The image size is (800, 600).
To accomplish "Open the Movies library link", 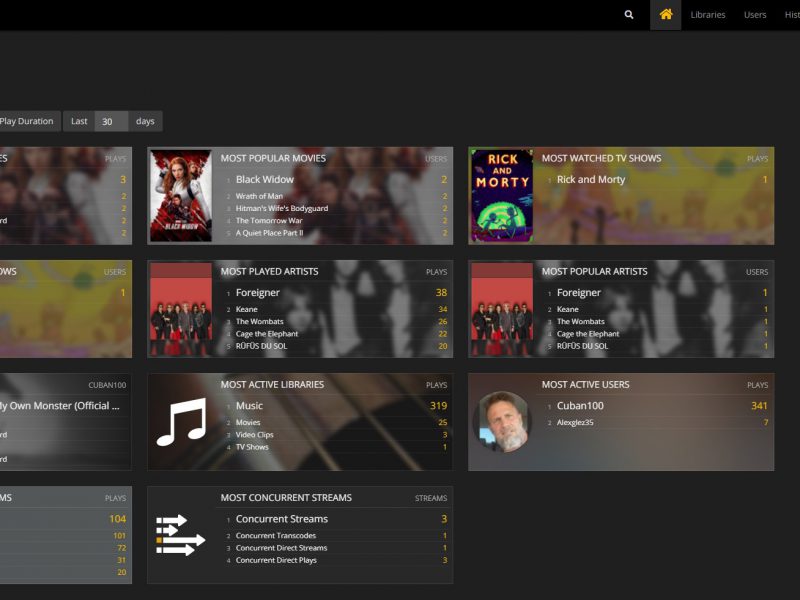I will [248, 423].
